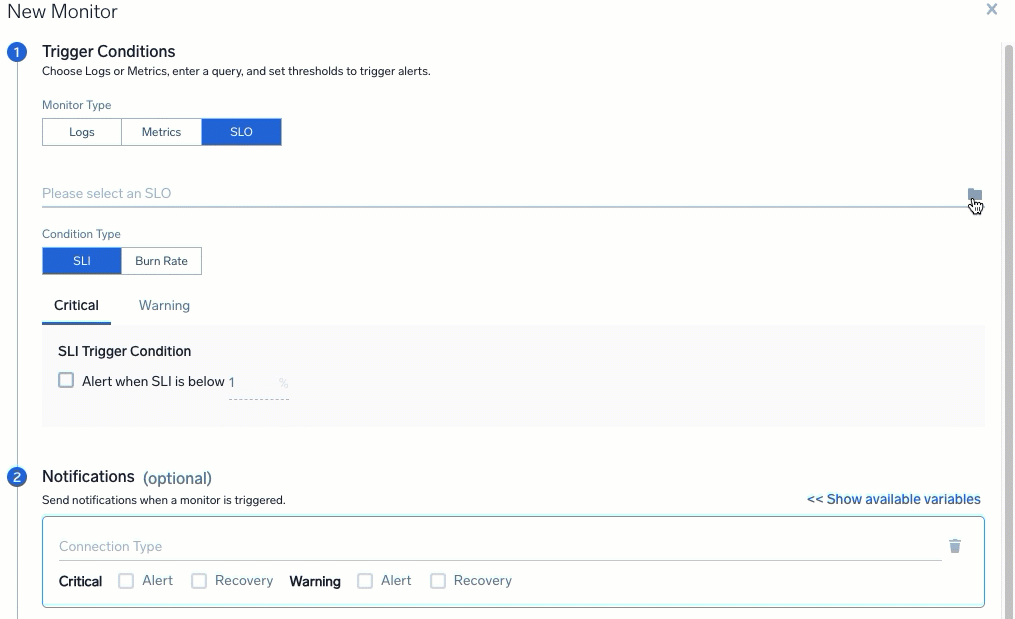
Task: Click the step 1 circle marker
Action: [x=17, y=52]
